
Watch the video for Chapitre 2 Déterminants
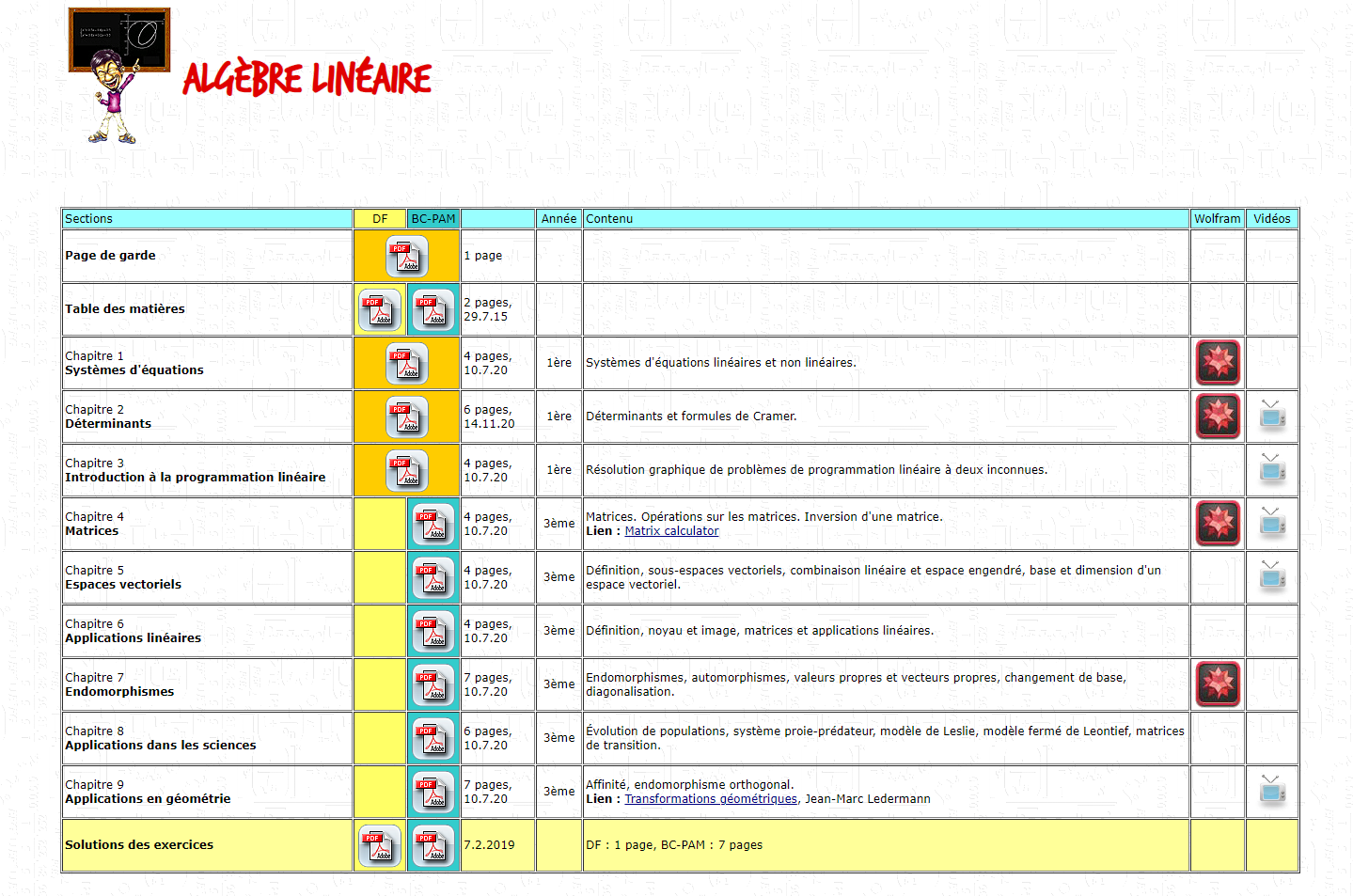1272,416
